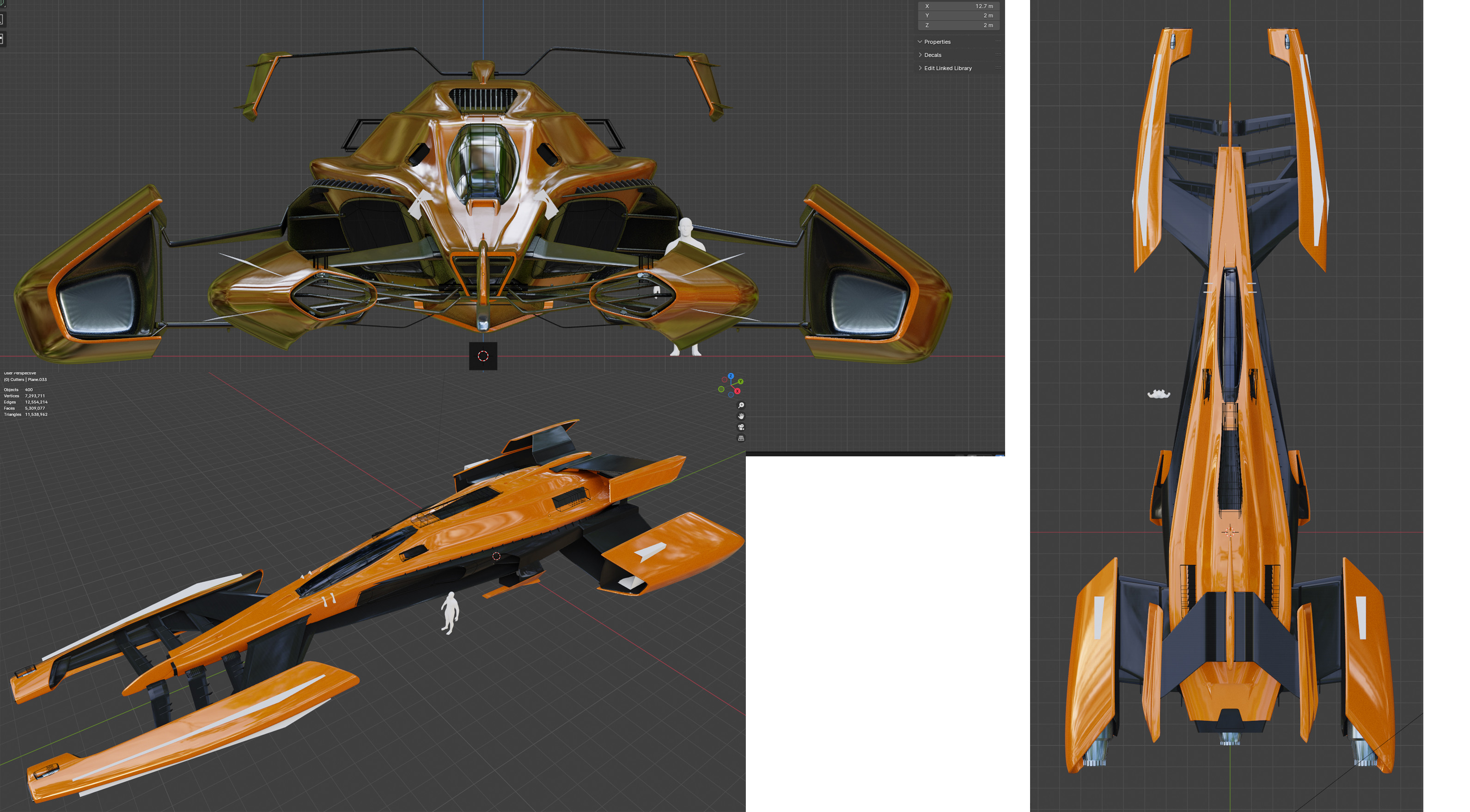The image size is (1470, 812).
Task: Click the zoom magnifier viewport icon
Action: 741,405
